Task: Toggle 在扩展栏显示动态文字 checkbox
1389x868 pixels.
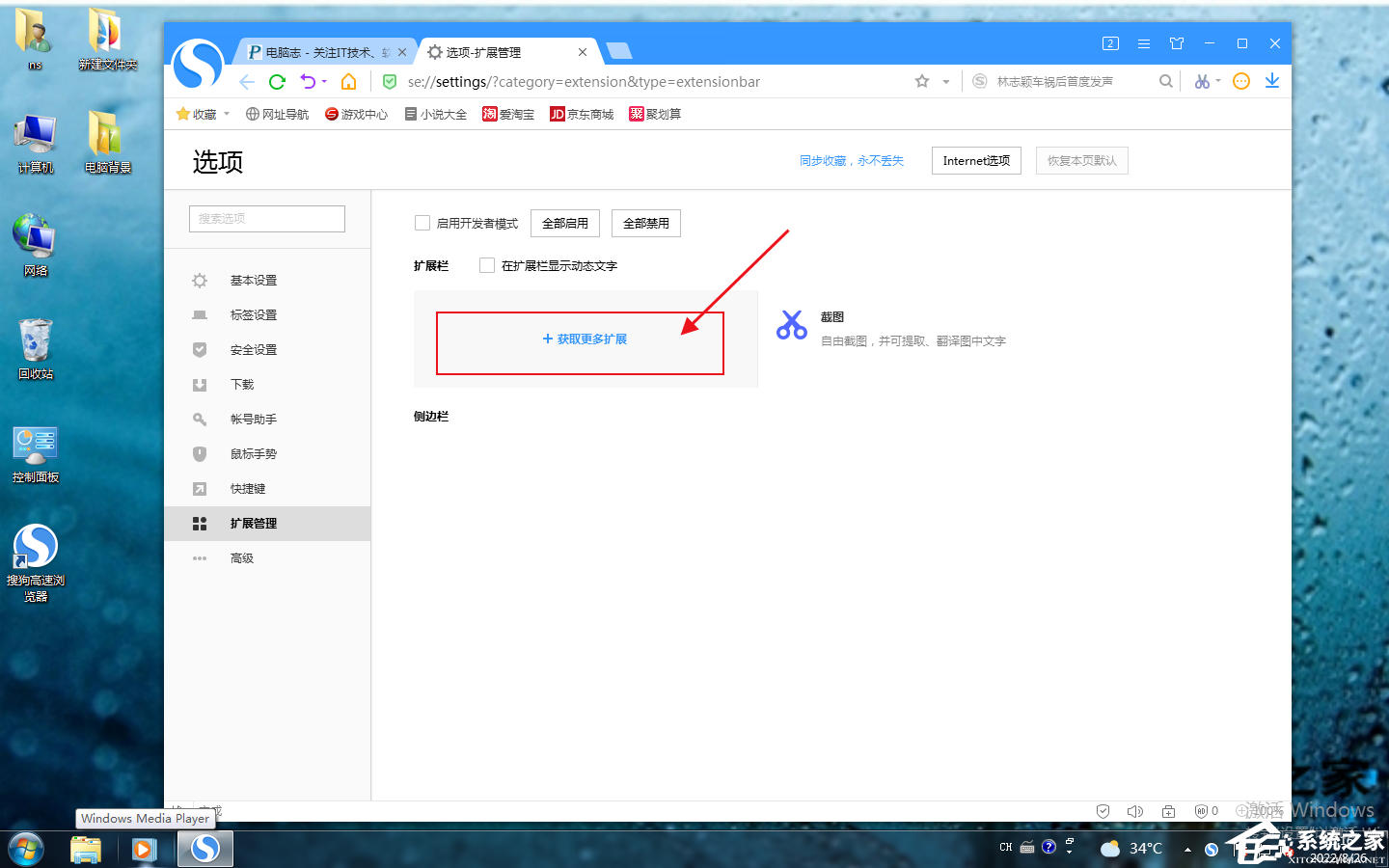Action: 487,265
